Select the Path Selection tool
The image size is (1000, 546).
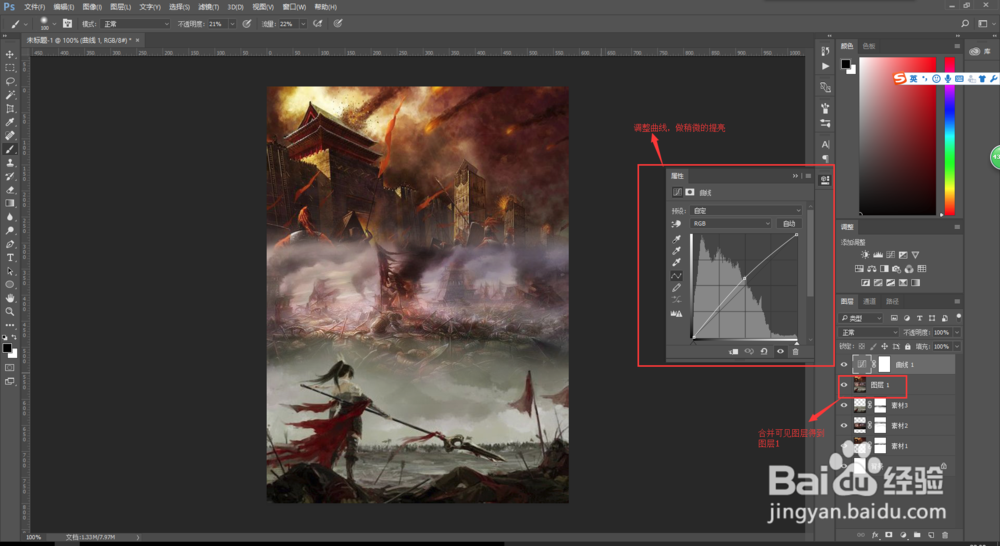(10, 271)
